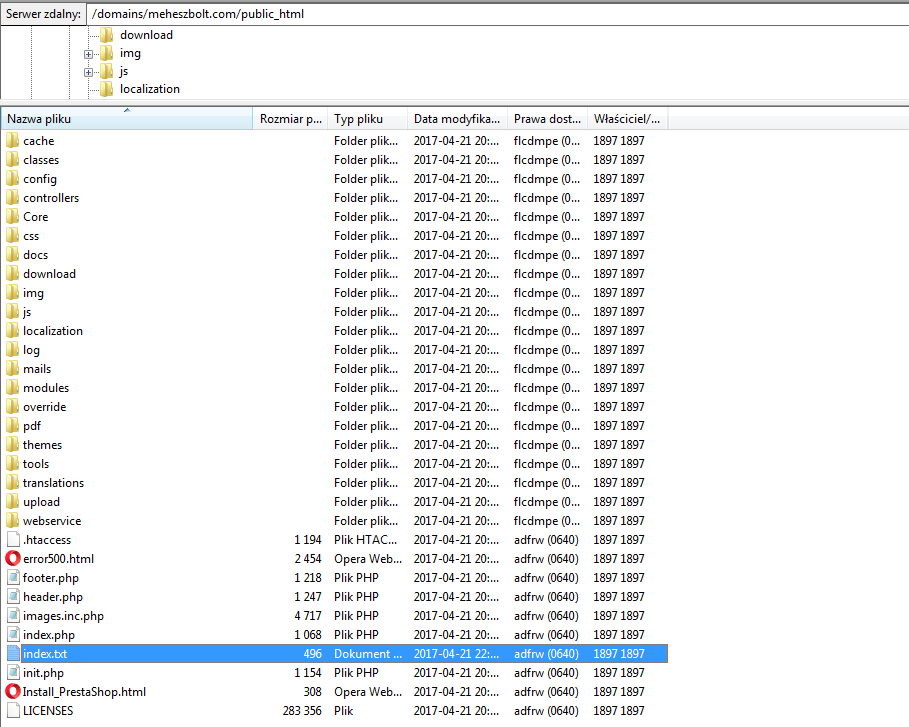Click the Plik HTAC... type cell

click(365, 540)
